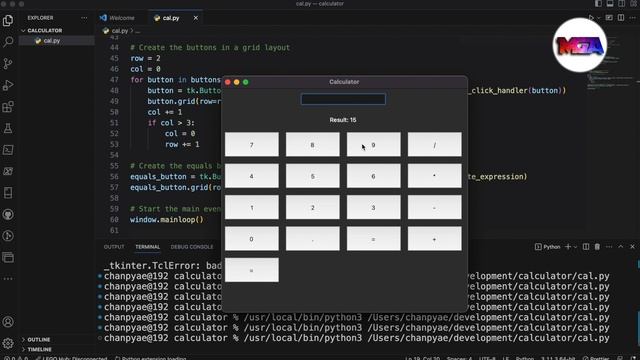Create a new terminal with the plus icon
This screenshot has width=640, height=360.
click(568, 247)
